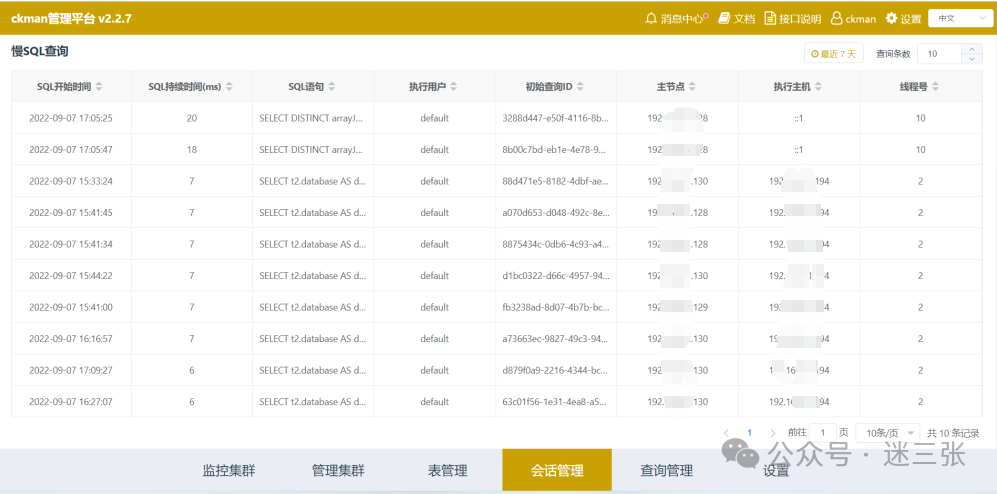Click SQL duration value 20
997x494 pixels.
pos(191,118)
